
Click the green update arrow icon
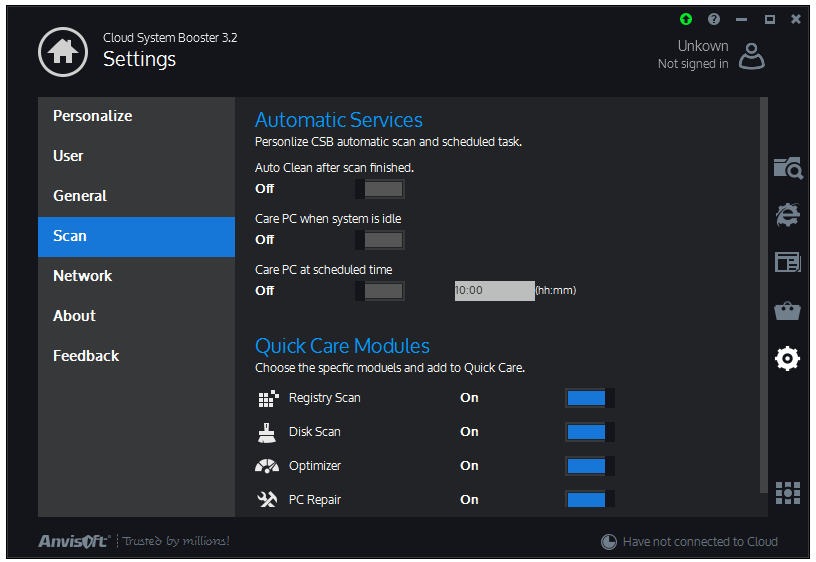pos(685,19)
